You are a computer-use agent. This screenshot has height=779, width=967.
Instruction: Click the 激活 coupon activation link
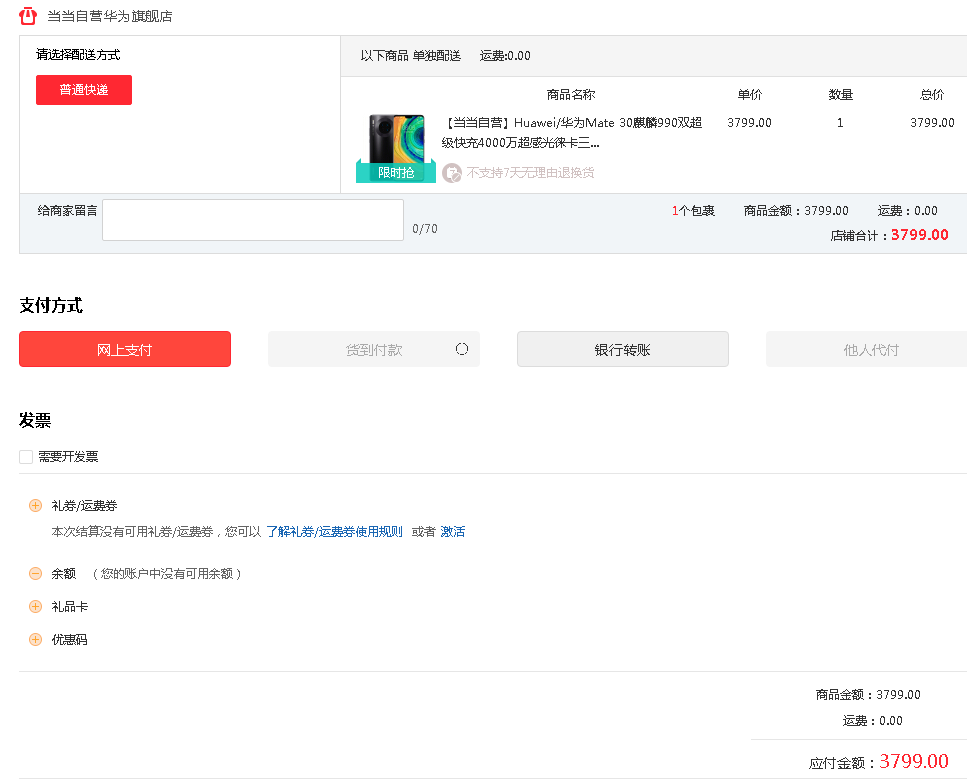(x=453, y=532)
